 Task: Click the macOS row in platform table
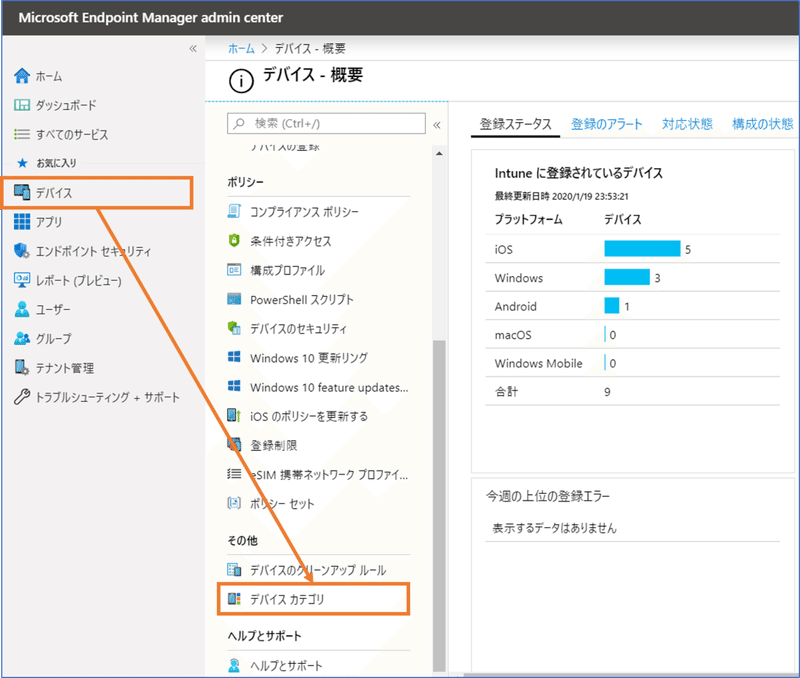point(633,335)
